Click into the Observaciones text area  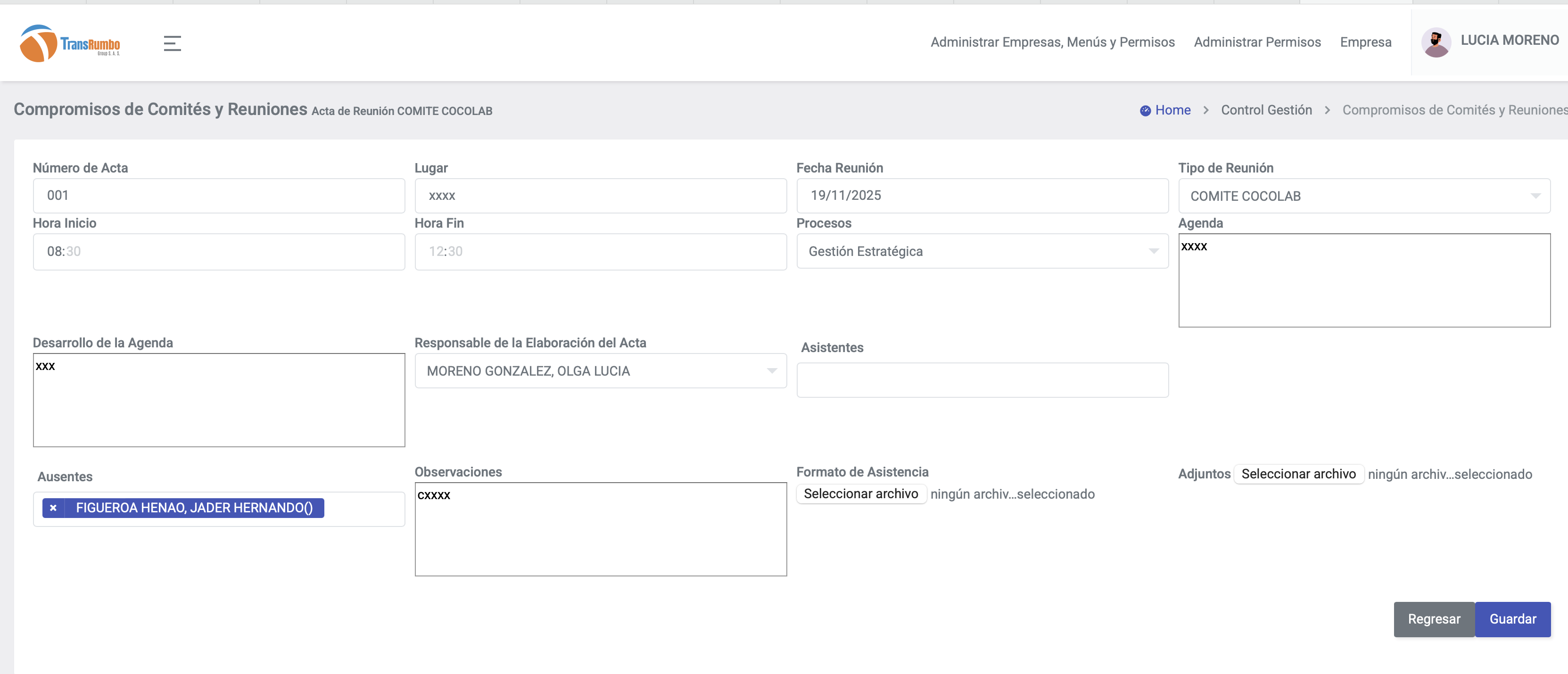tap(600, 529)
